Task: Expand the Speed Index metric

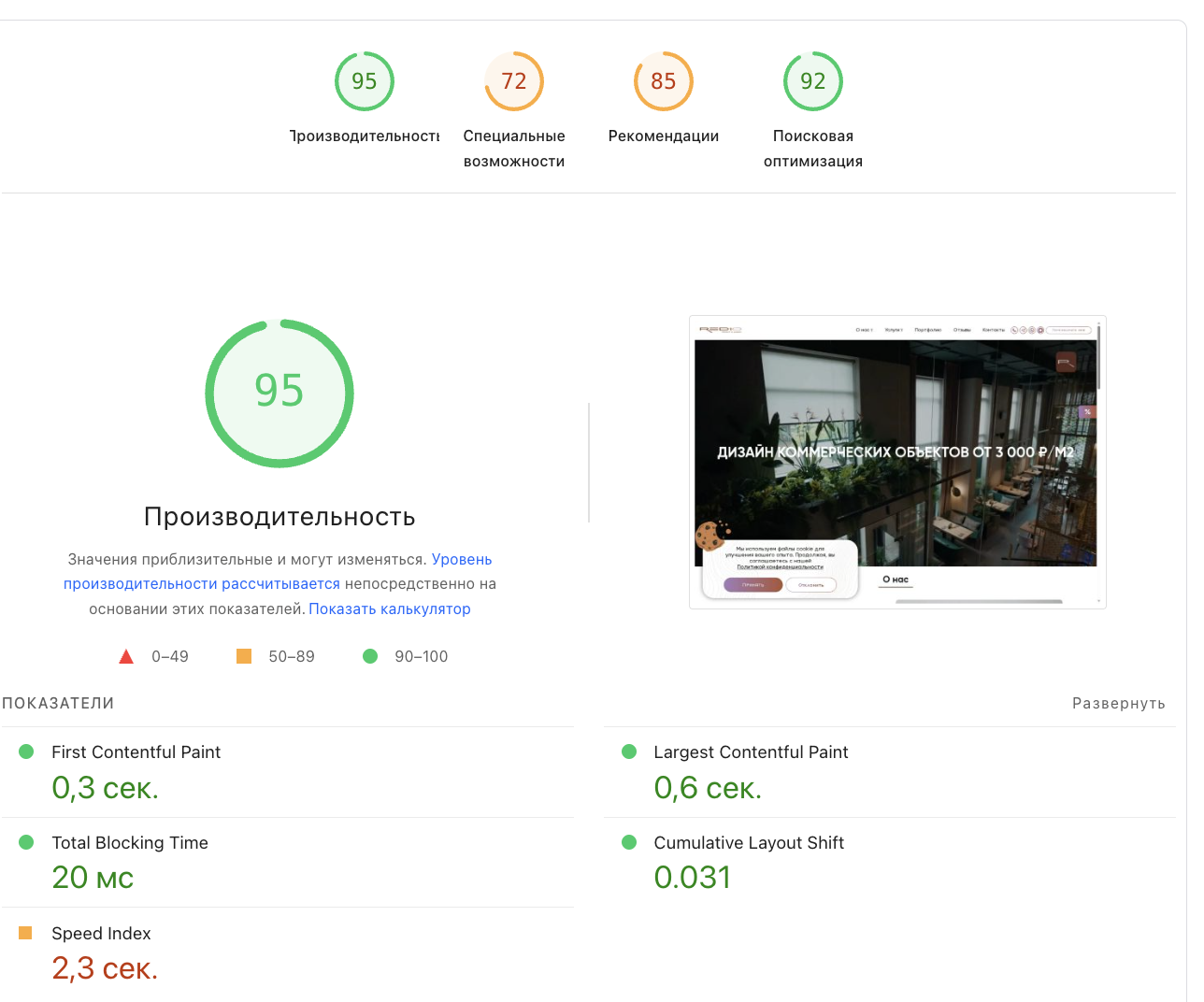Action: pyautogui.click(x=288, y=953)
